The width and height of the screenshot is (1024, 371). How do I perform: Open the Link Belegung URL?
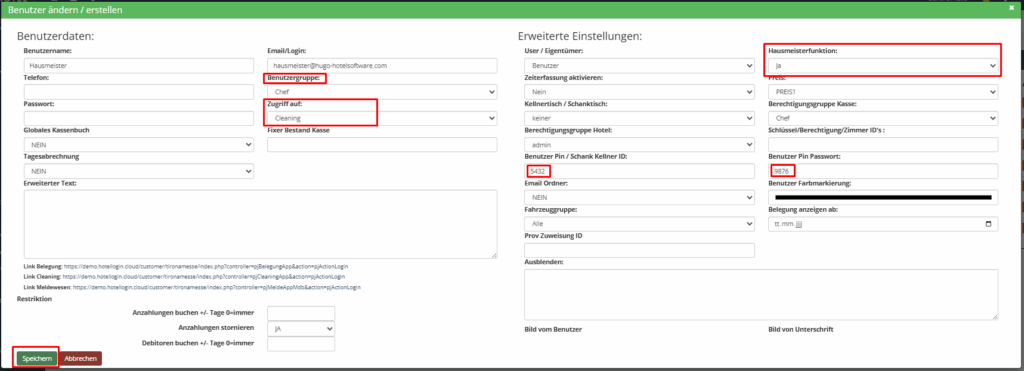[x=206, y=266]
